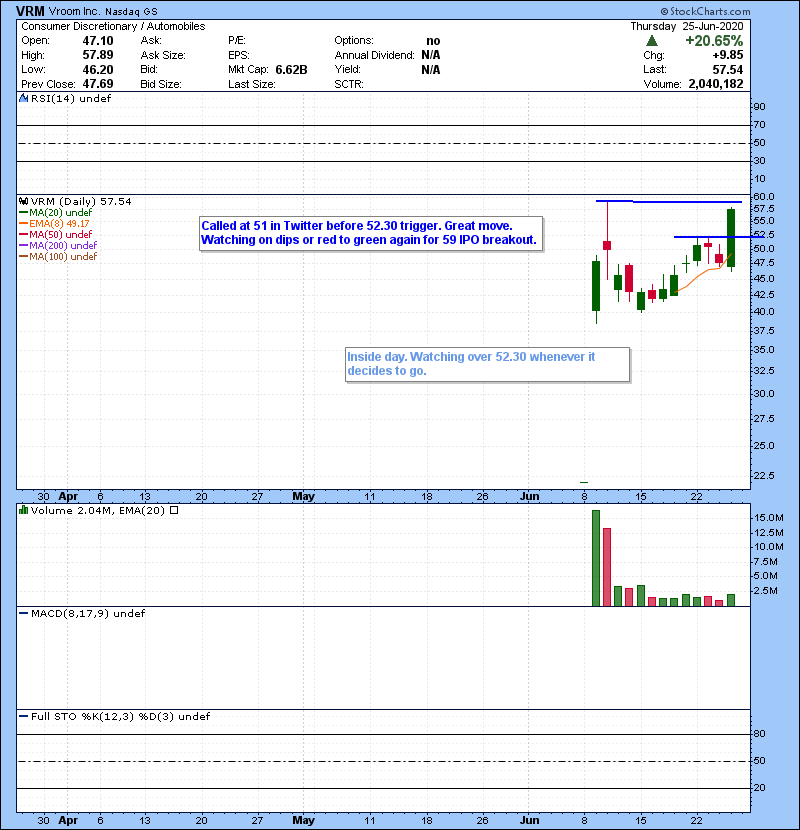The height and width of the screenshot is (830, 800).
Task: Click the RSI(14) legend candlestick icon
Action: (x=22, y=99)
